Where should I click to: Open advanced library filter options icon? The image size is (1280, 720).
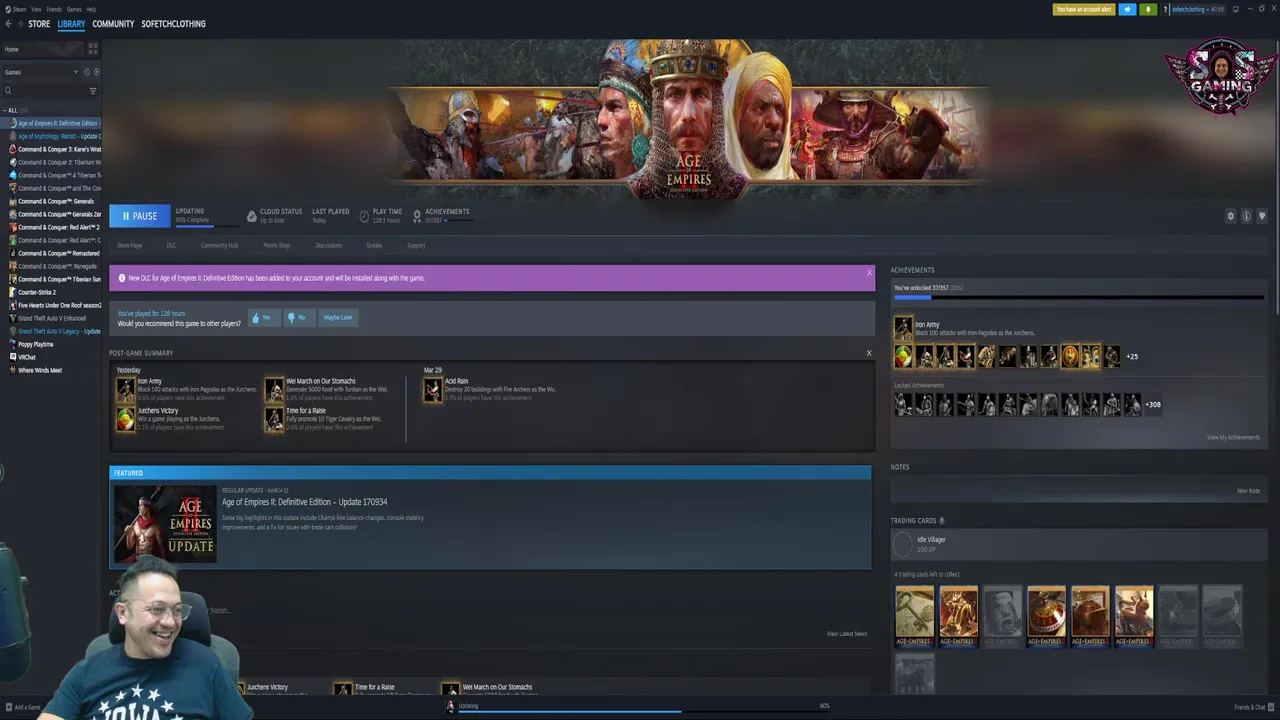point(93,91)
